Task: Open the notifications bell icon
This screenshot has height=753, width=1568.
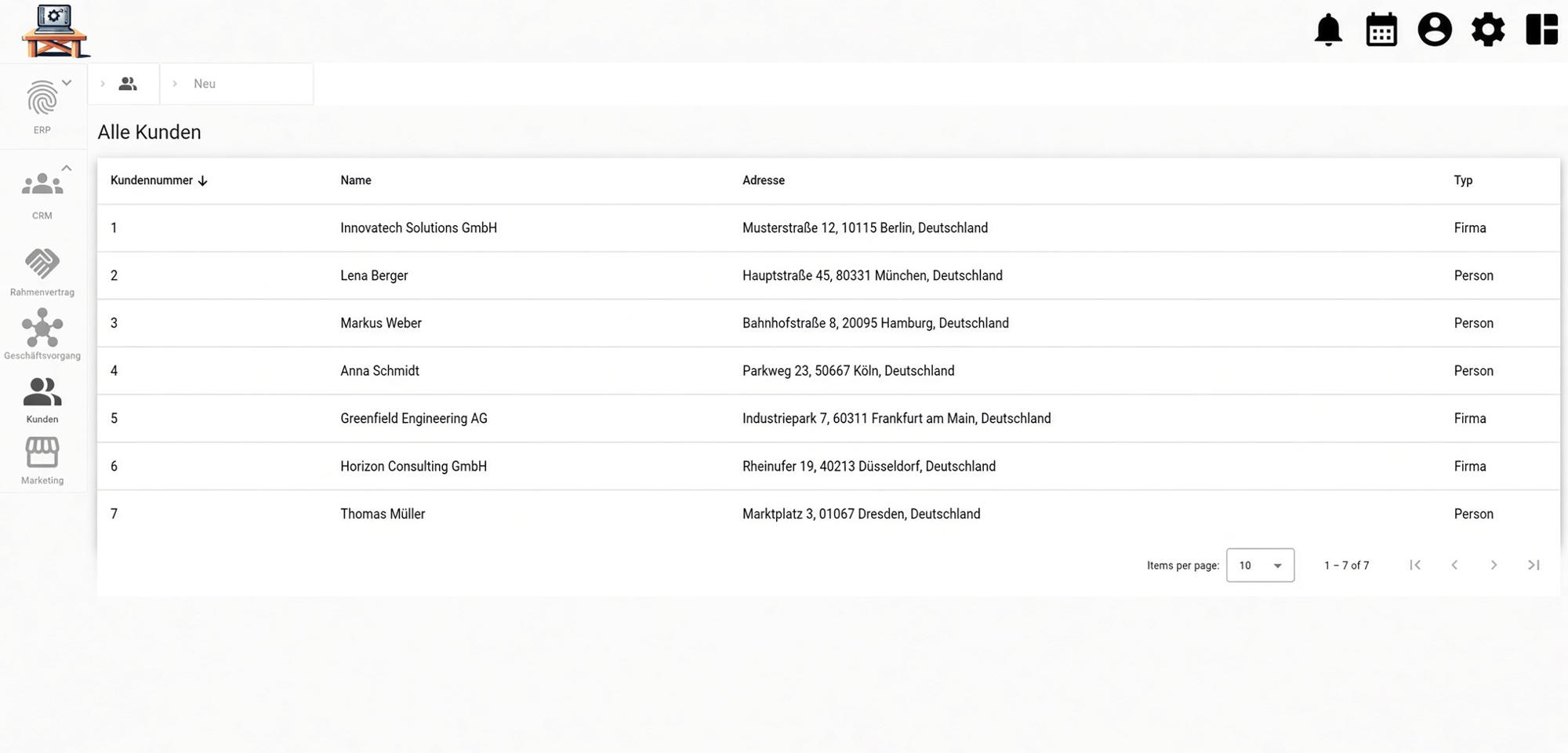Action: coord(1328,30)
